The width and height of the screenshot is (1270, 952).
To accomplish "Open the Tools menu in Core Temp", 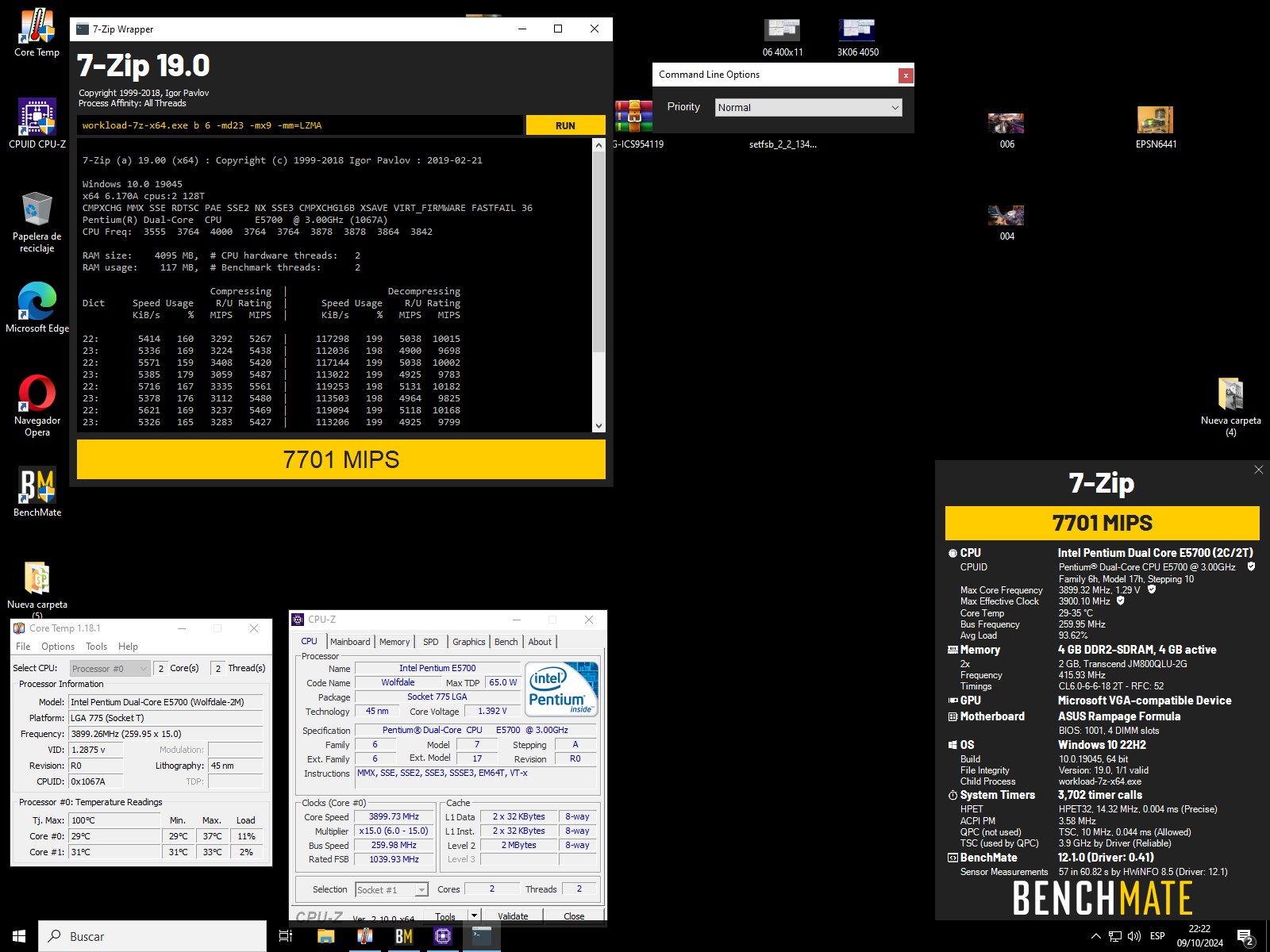I will click(96, 647).
